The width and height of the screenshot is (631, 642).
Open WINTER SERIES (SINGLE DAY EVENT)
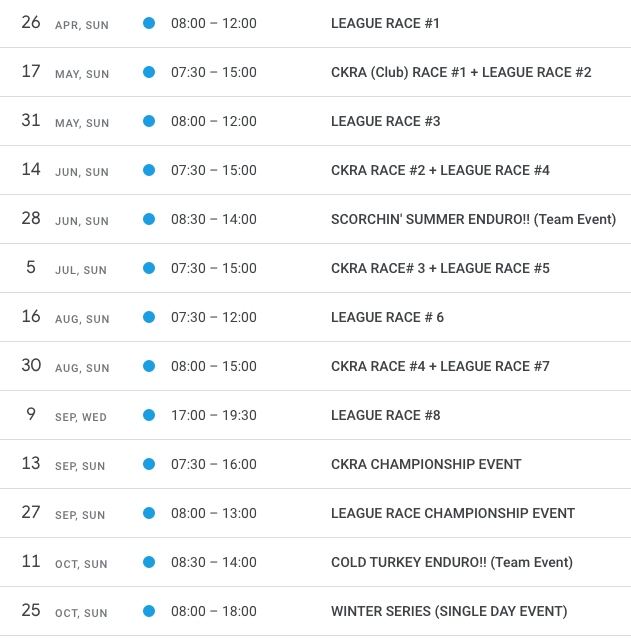449,611
